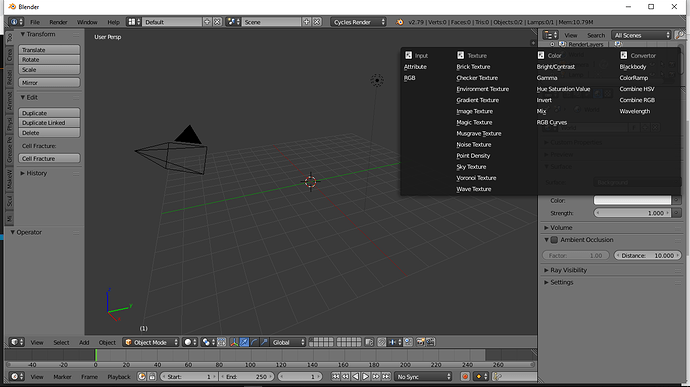690x387 pixels.
Task: Click the keyframe type diamond selector
Action: click(x=481, y=376)
